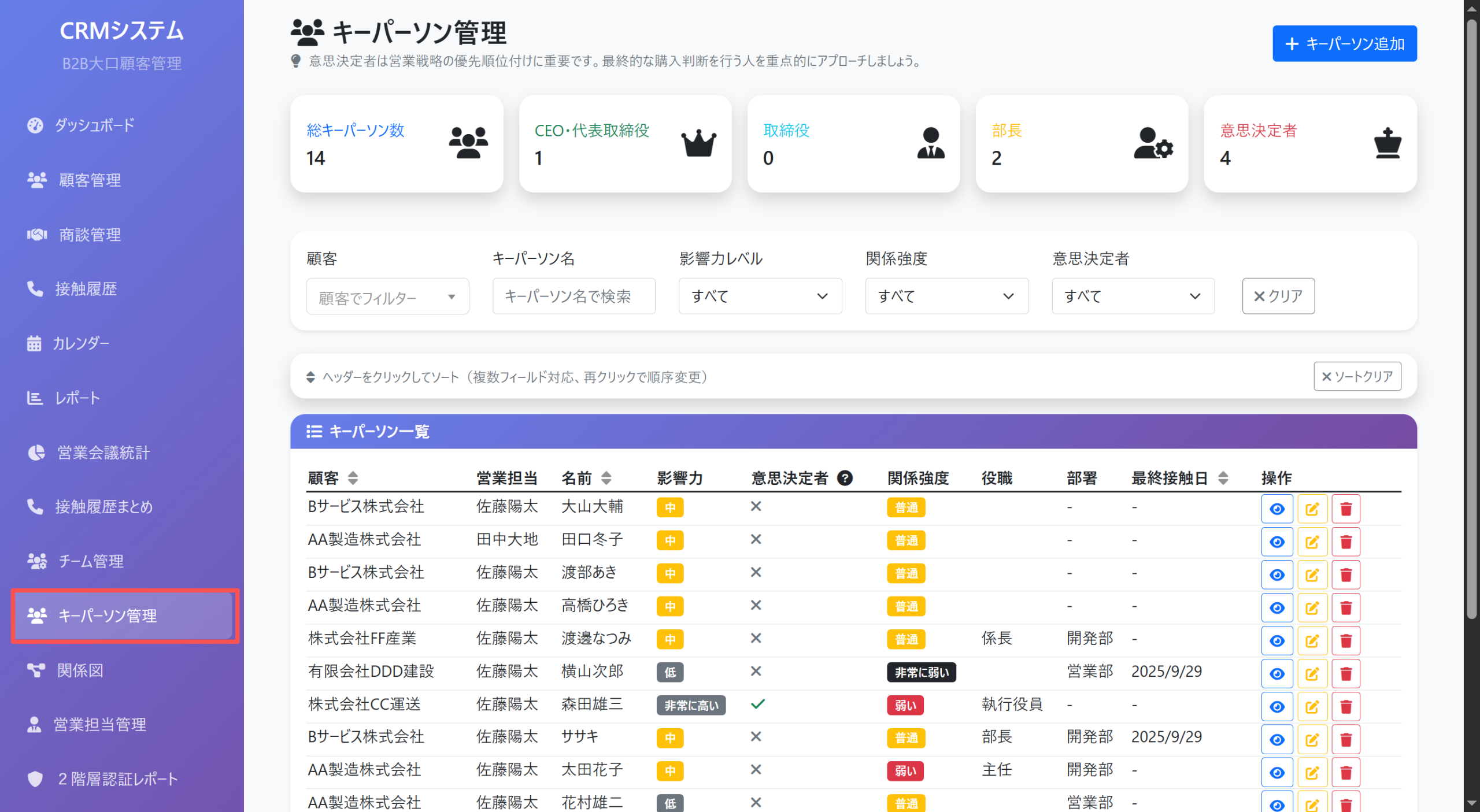Image resolution: width=1480 pixels, height=812 pixels.
Task: Select 商談管理 from the sidebar menu
Action: click(89, 235)
